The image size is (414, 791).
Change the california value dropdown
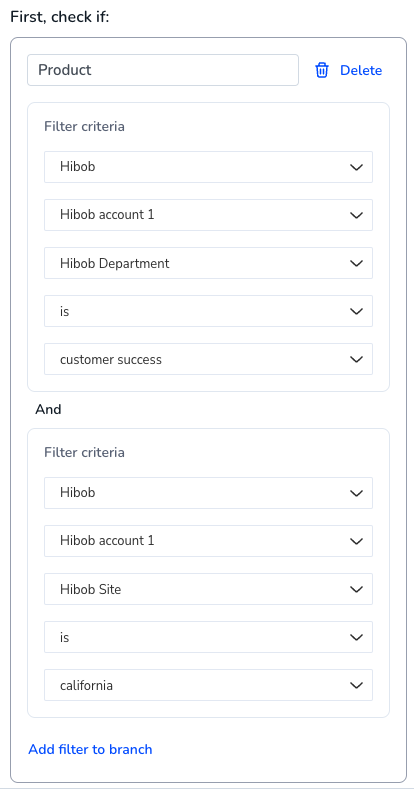208,685
